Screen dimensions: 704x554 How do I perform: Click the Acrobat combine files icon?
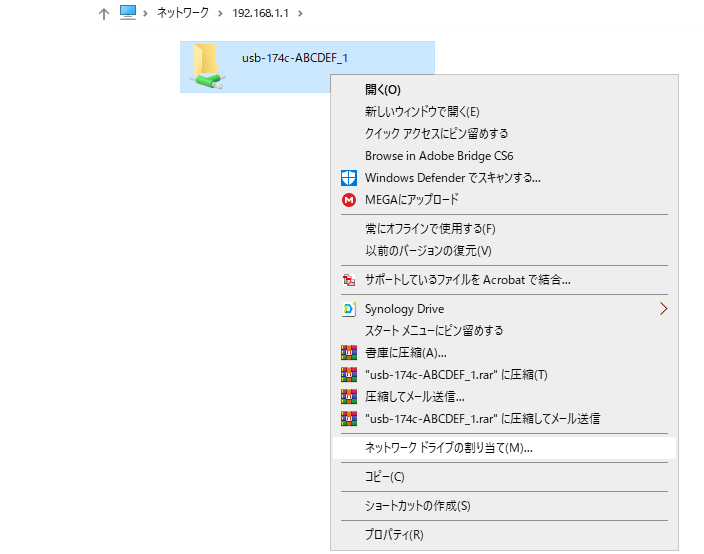(x=349, y=280)
